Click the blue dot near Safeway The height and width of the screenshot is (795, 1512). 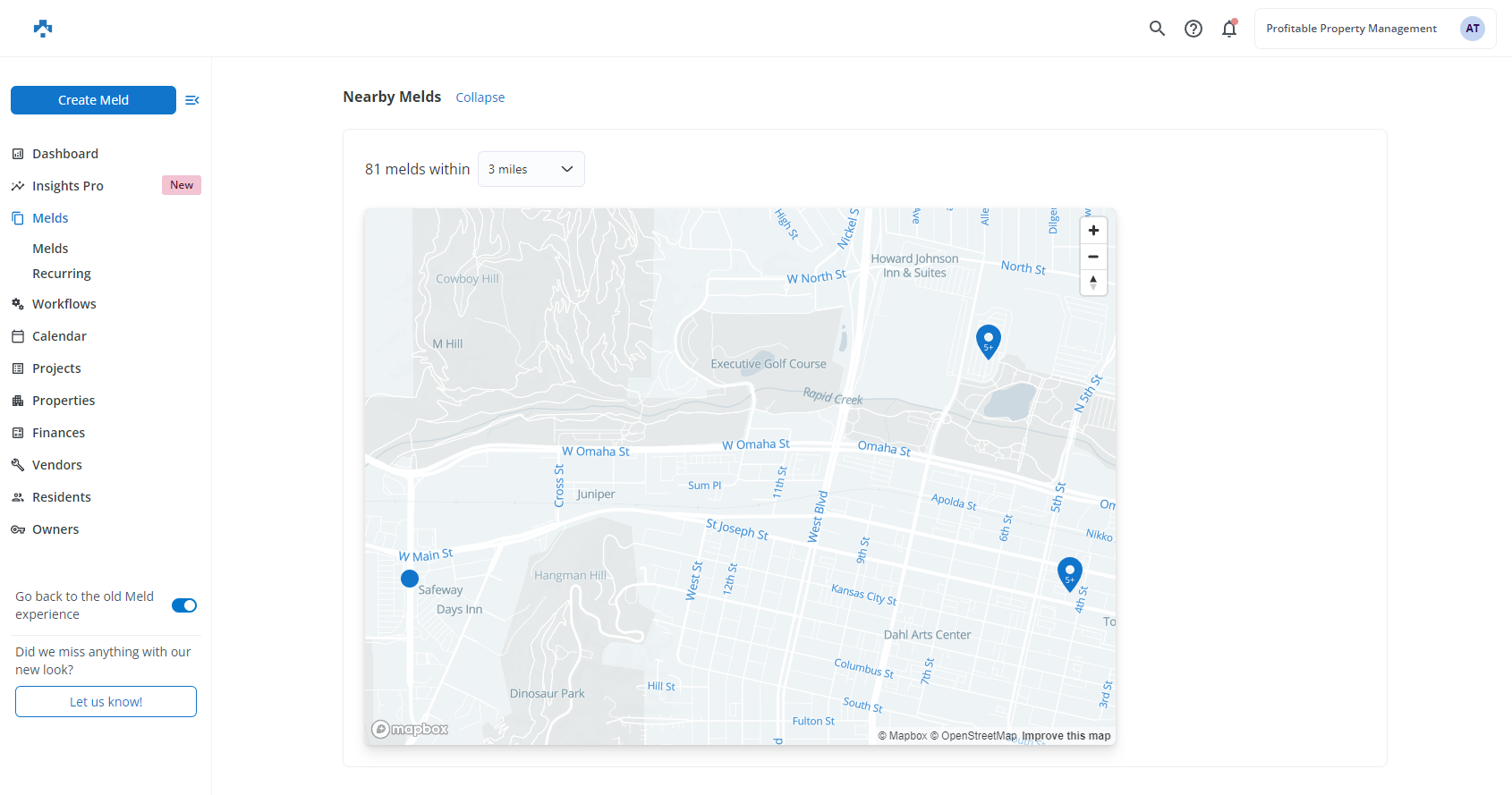[410, 579]
